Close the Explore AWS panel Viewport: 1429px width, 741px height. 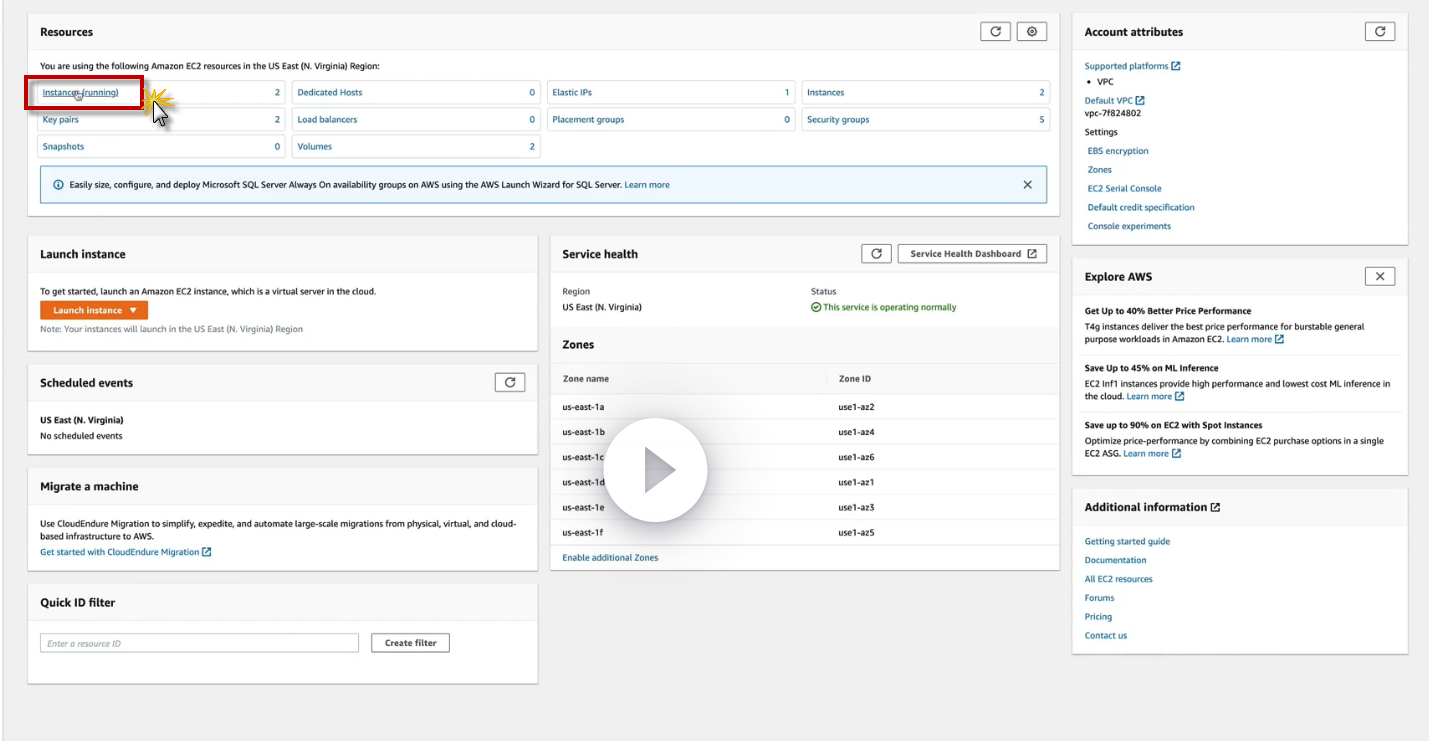coord(1379,277)
